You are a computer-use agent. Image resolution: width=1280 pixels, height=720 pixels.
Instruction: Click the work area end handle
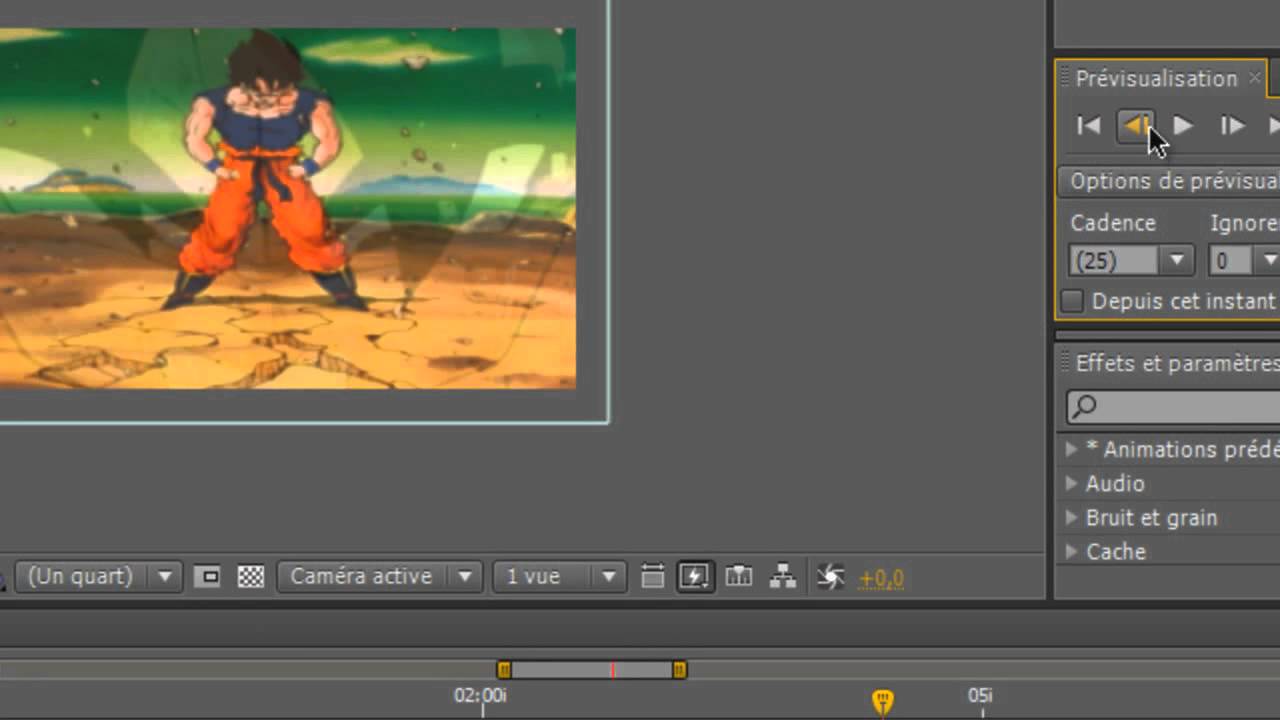[680, 670]
